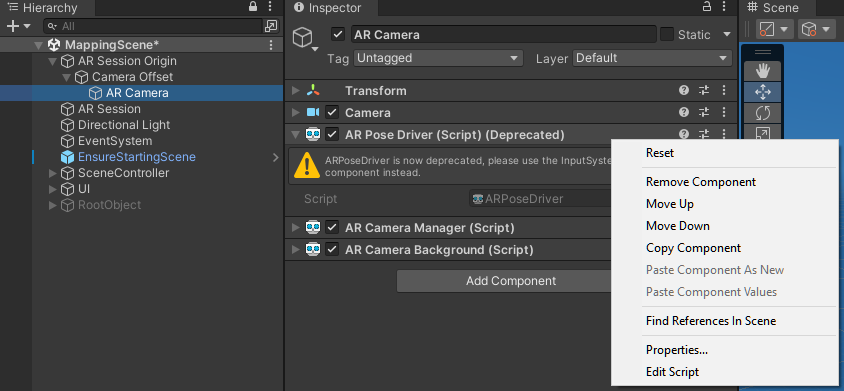Open the Hierarchy add button dropdown arrow
844x391 pixels.
[27, 26]
